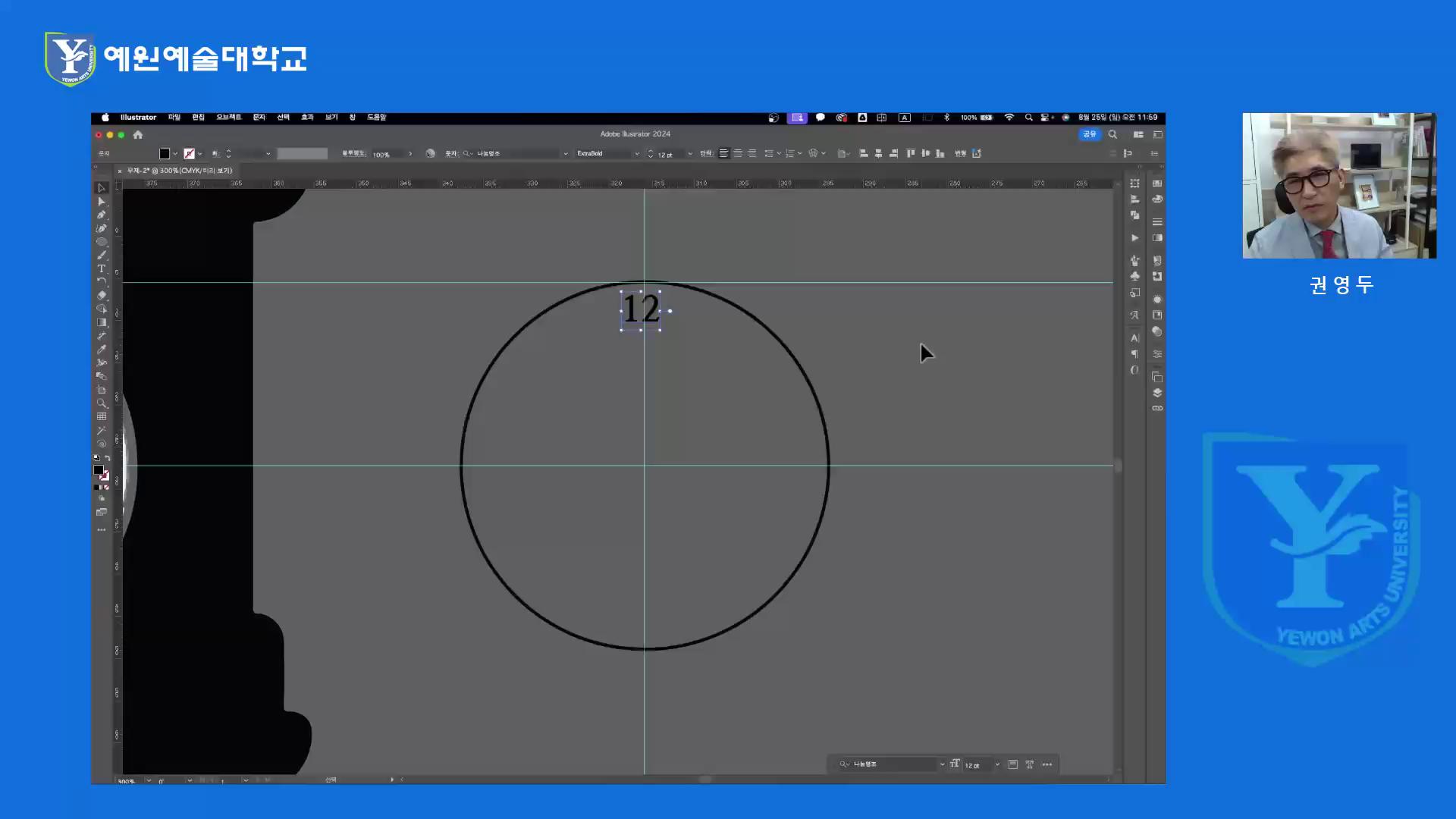Click the 변형 transform link
The height and width of the screenshot is (819, 1456).
960,154
